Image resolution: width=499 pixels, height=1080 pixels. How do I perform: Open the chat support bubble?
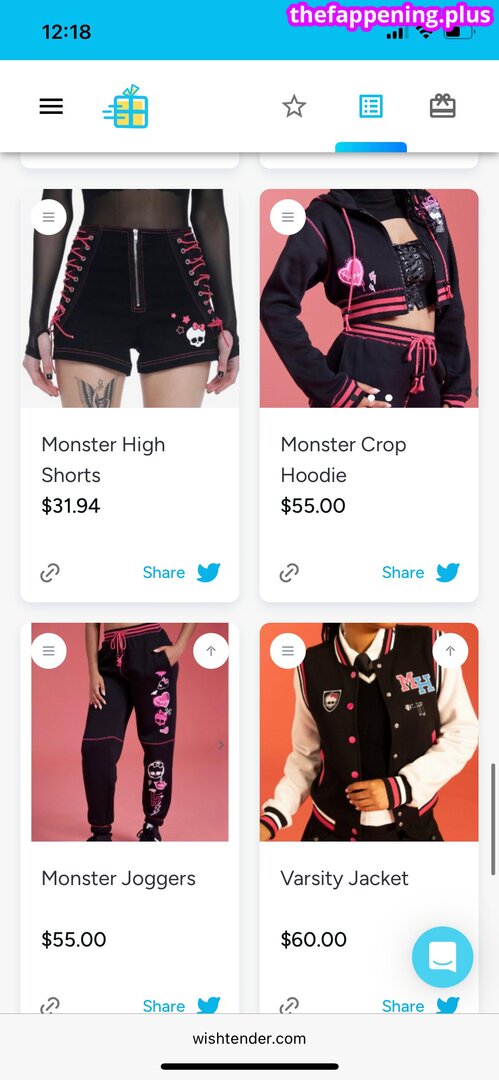pyautogui.click(x=442, y=957)
